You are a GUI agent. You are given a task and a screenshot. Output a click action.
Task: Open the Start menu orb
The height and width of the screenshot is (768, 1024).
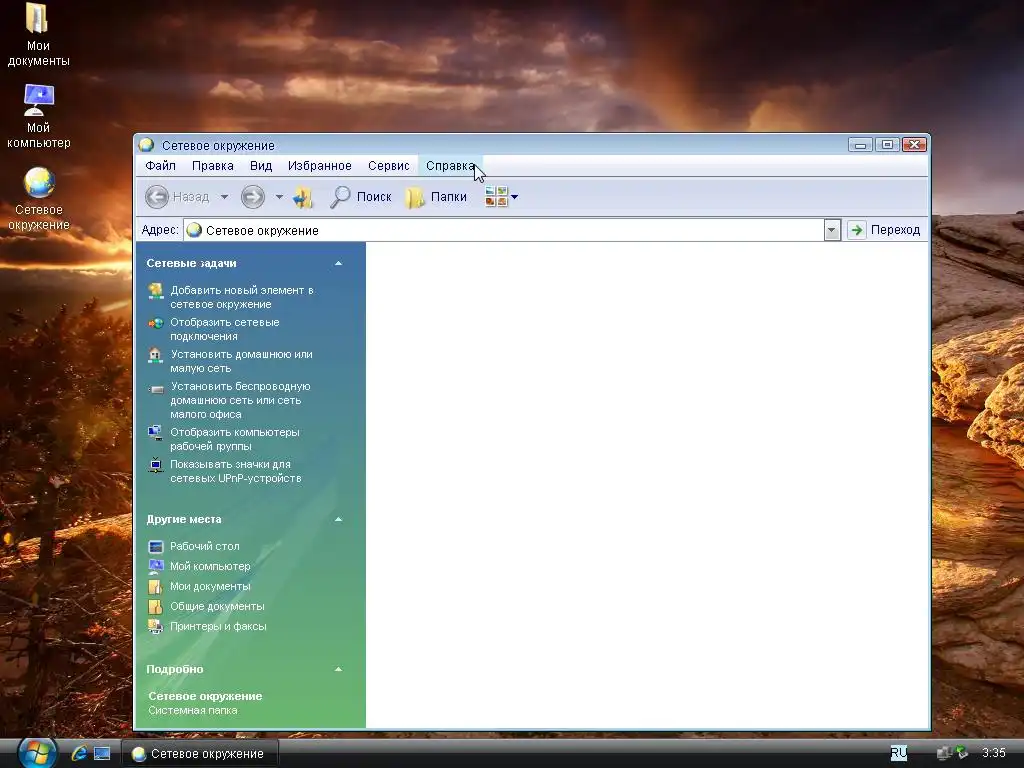(x=37, y=752)
